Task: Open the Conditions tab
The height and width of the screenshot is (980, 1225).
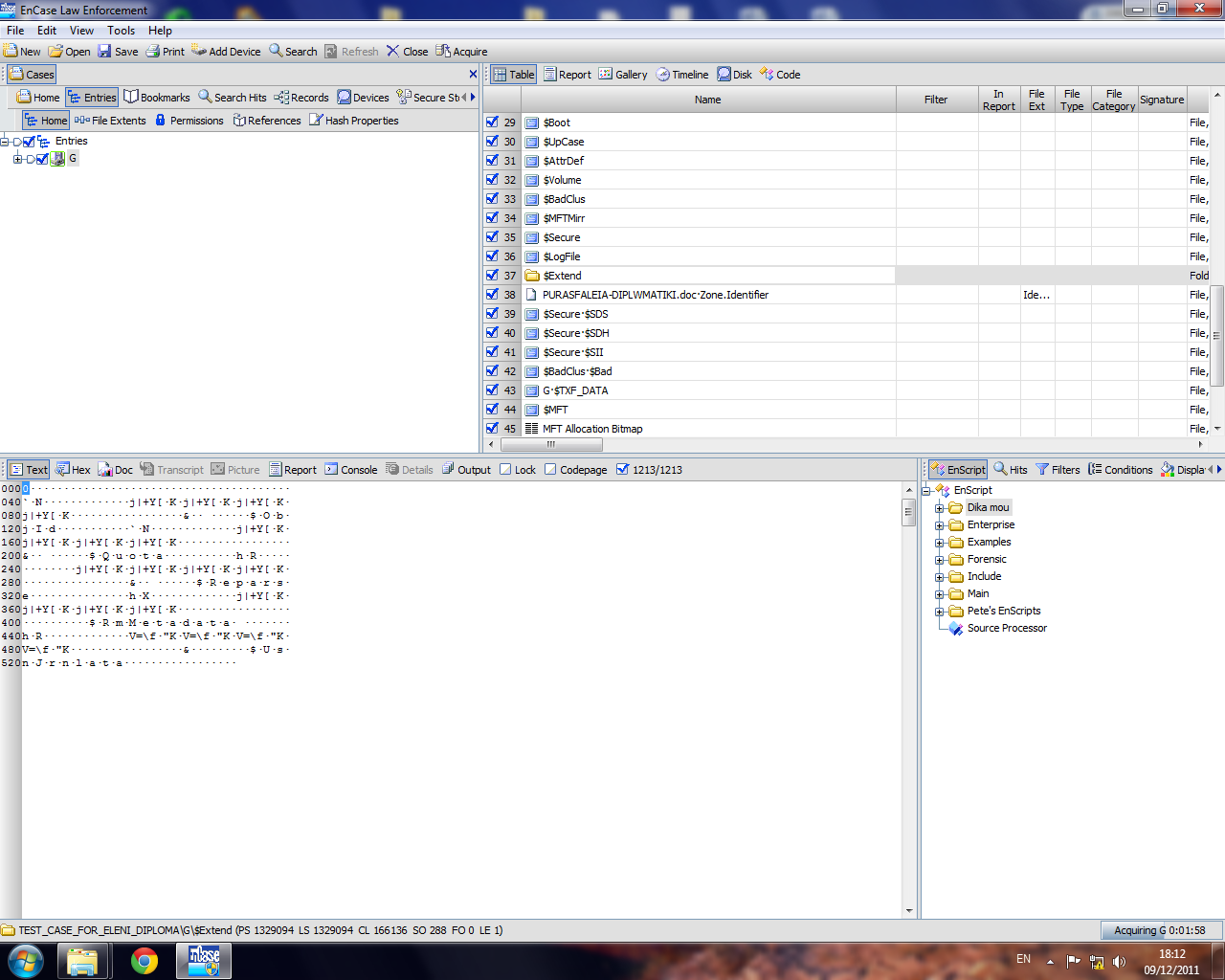Action: pyautogui.click(x=1120, y=470)
